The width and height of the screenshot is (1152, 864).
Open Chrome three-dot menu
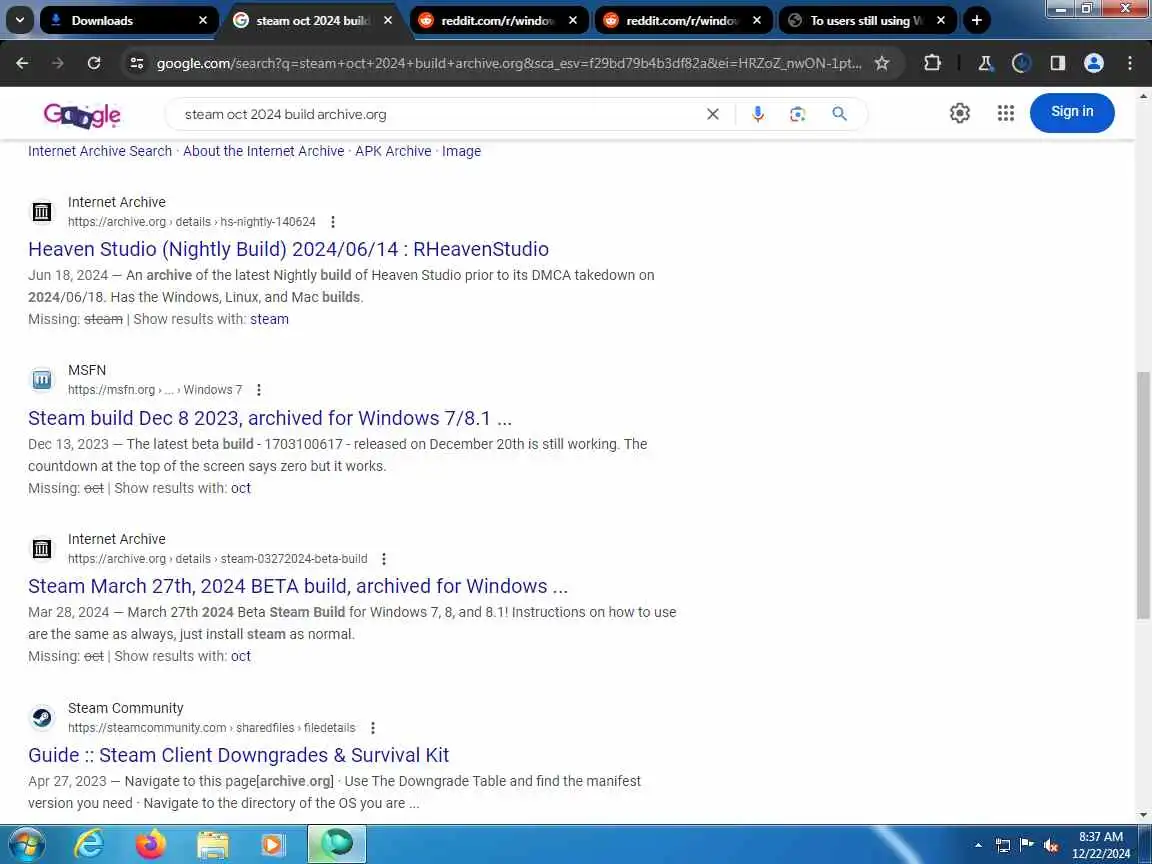(x=1130, y=63)
